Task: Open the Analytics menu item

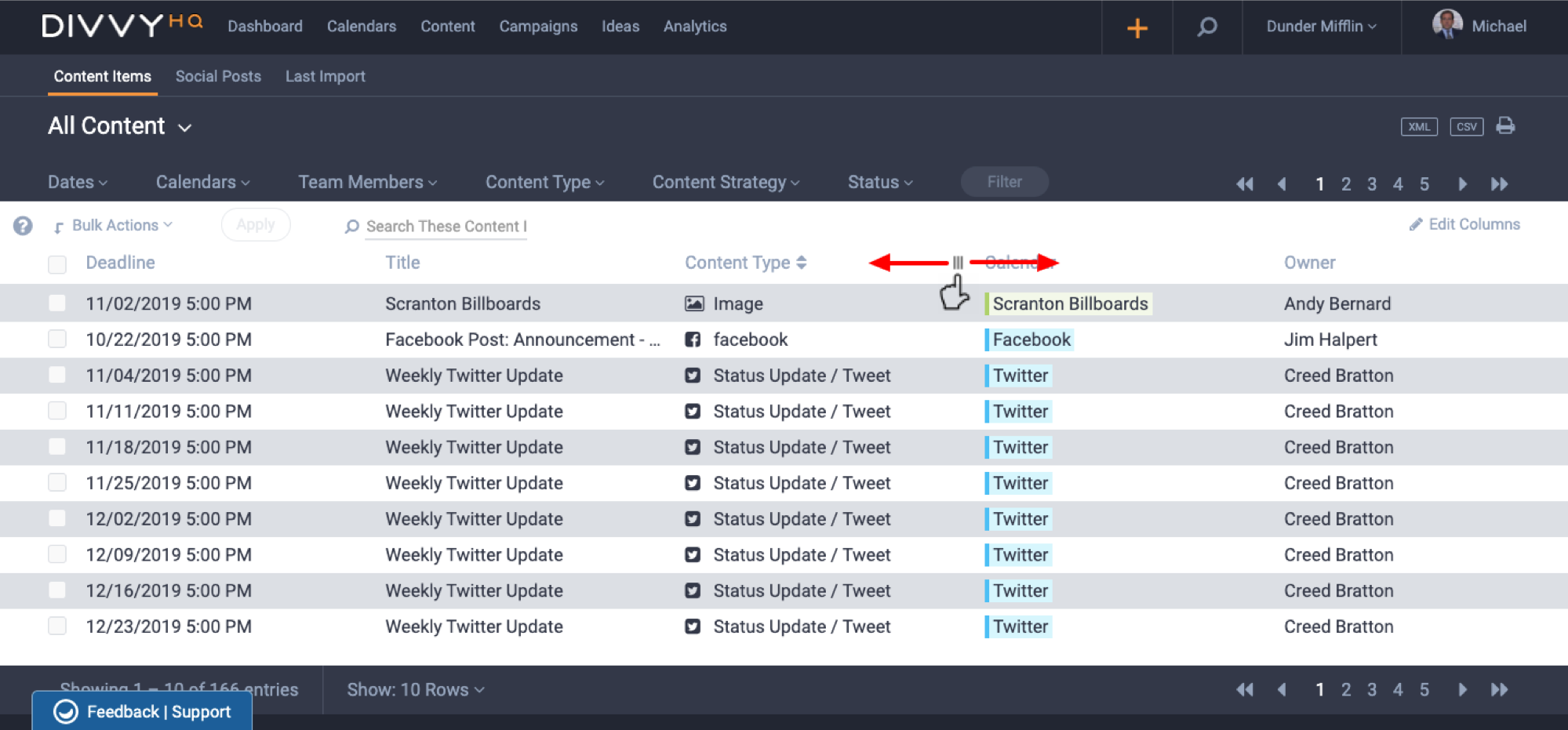Action: 694,26
